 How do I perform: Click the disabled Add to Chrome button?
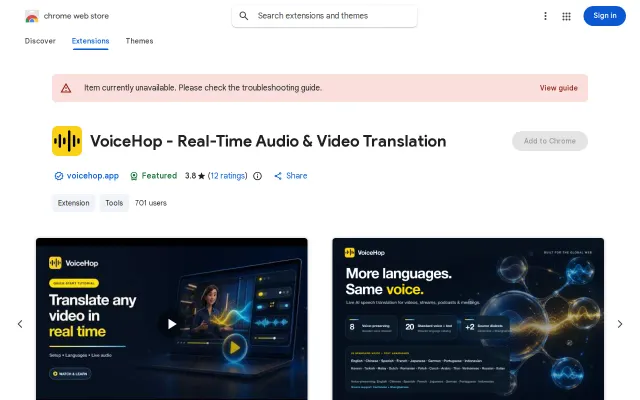[x=550, y=141]
